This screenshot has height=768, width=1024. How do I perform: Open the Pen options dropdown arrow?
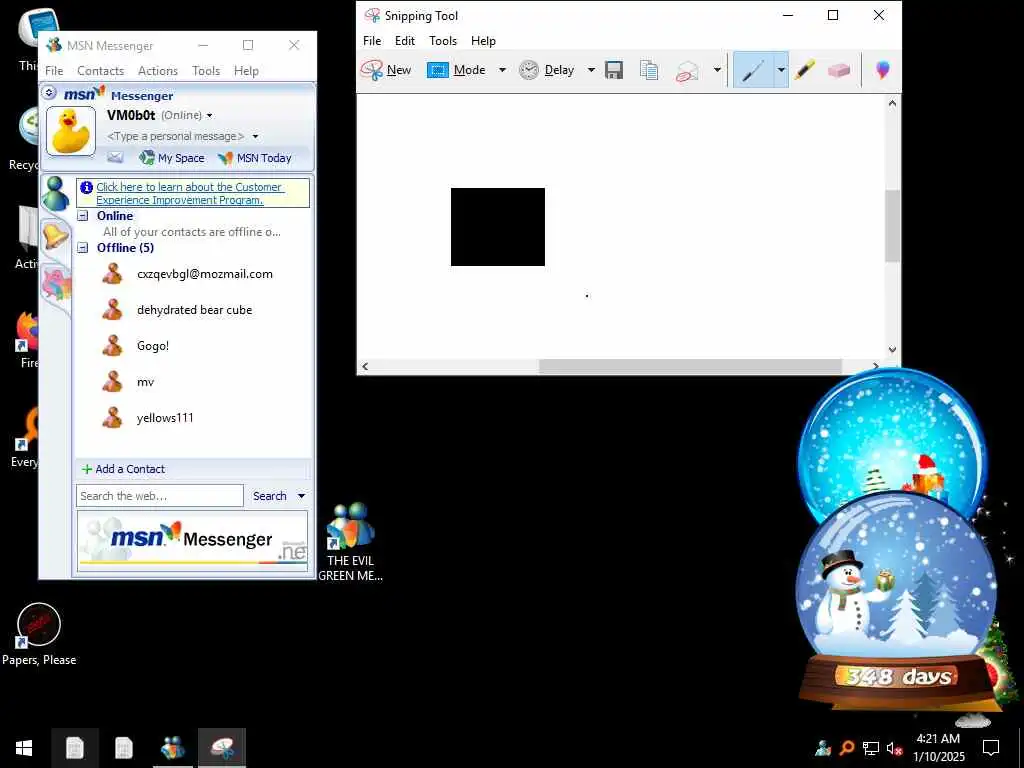coord(781,70)
